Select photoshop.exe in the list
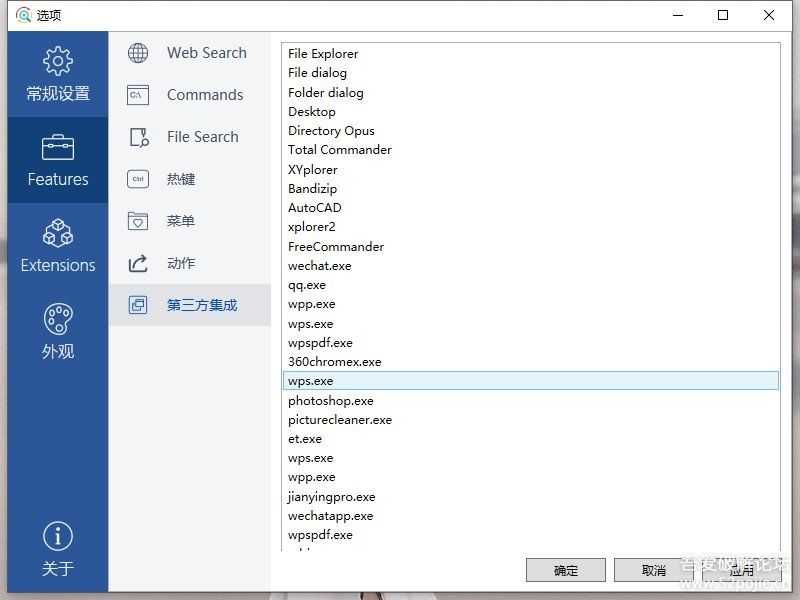Image resolution: width=800 pixels, height=600 pixels. click(331, 400)
